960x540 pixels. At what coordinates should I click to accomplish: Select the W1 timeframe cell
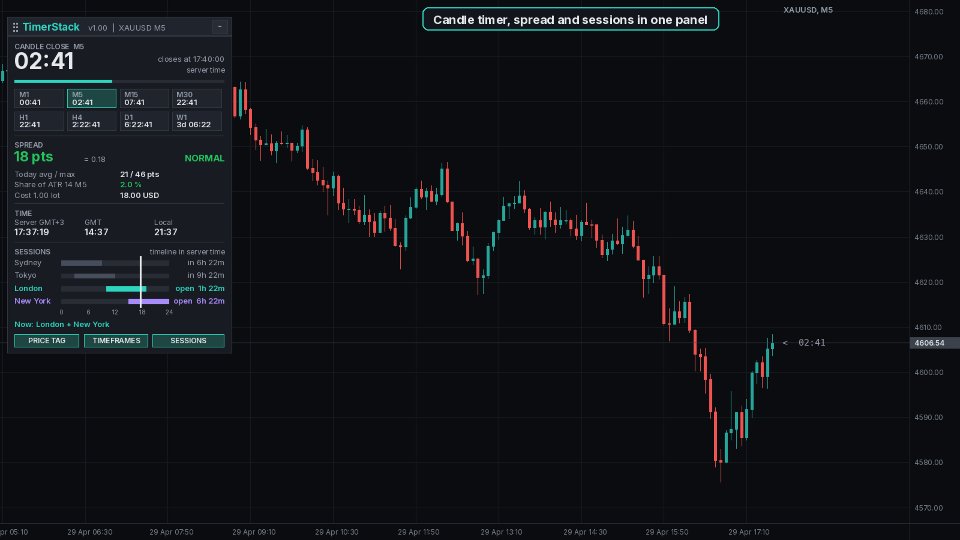197,121
